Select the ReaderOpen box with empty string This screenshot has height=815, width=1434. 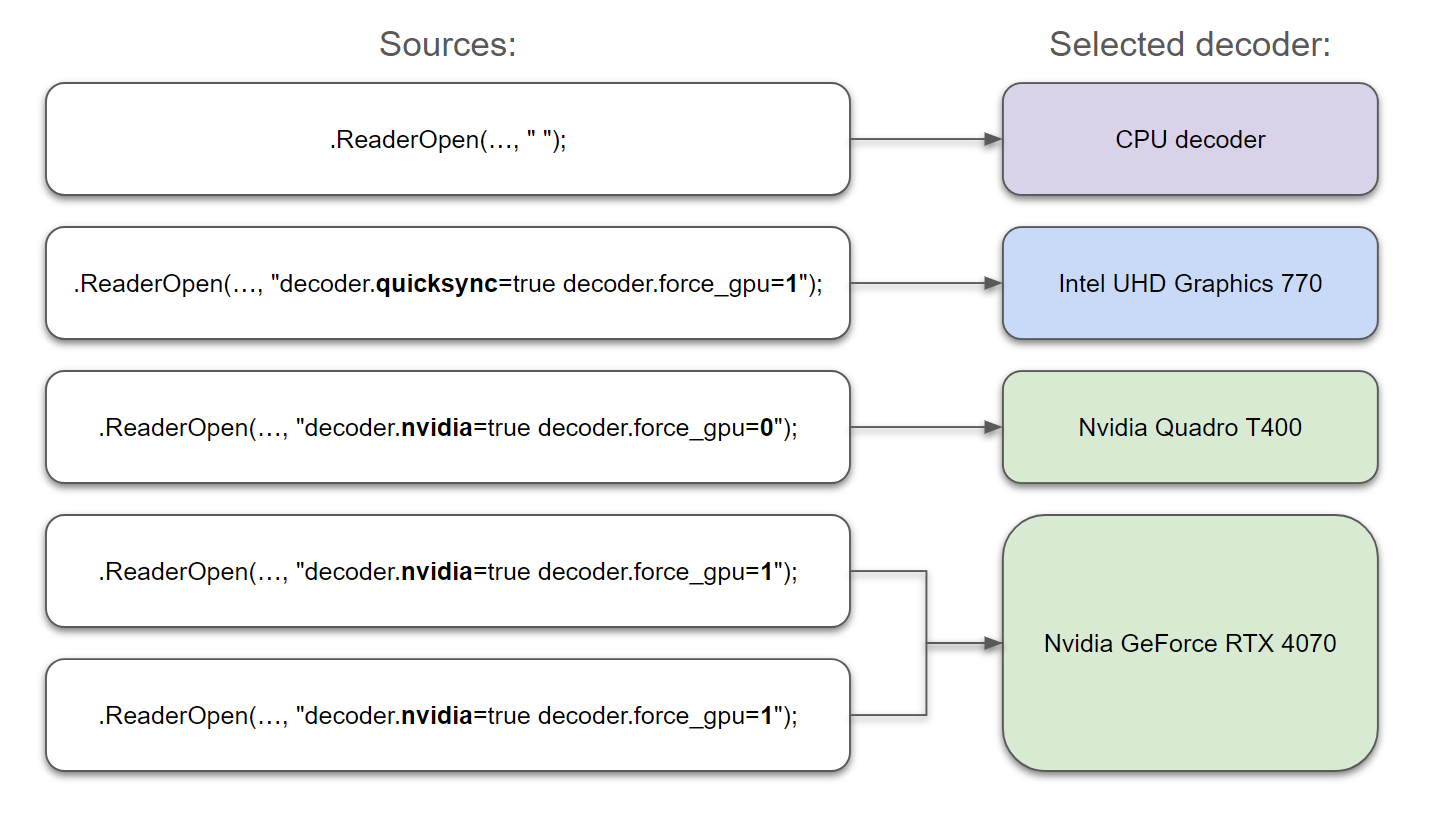click(447, 139)
